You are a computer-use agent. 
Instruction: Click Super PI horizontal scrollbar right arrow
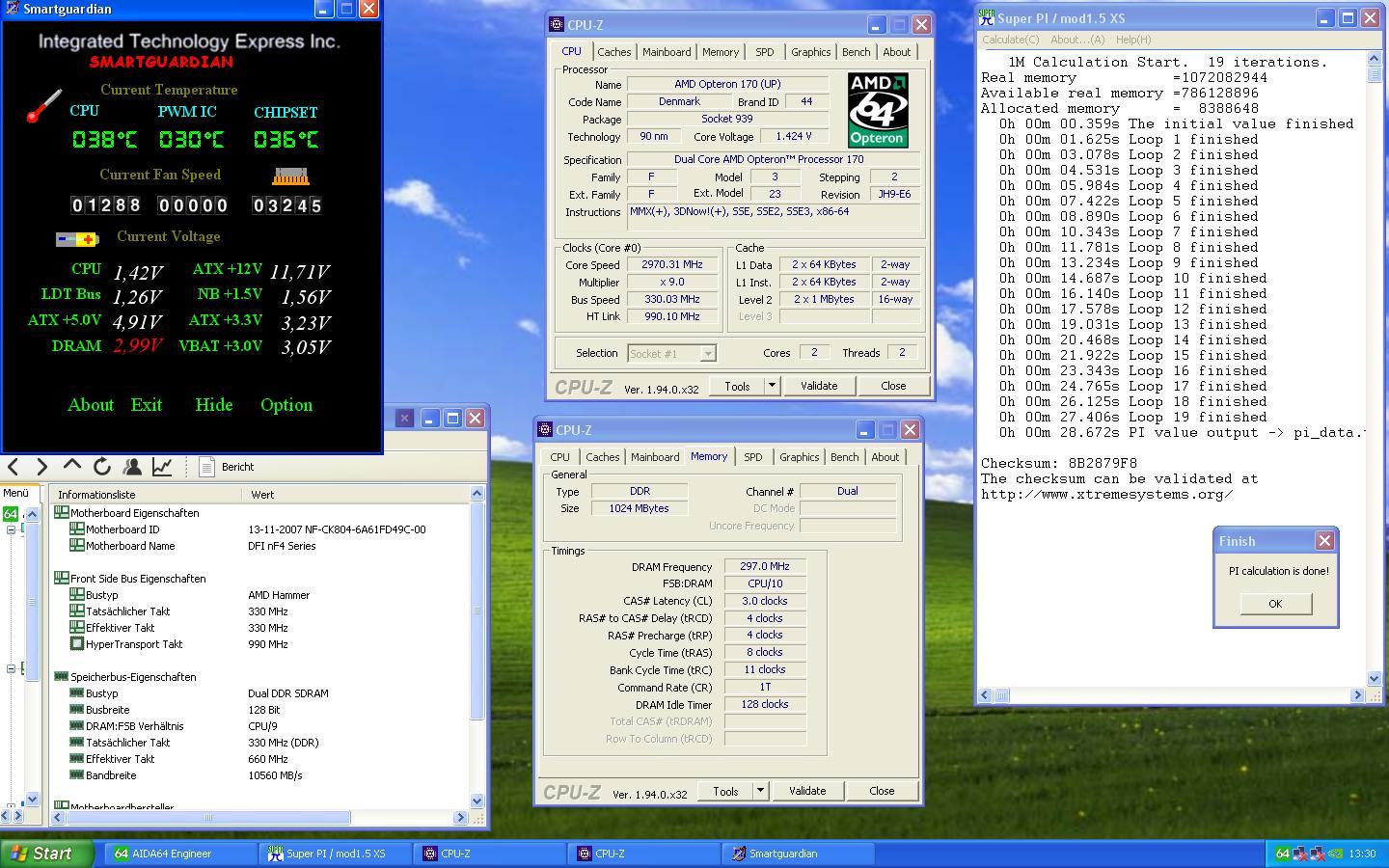pyautogui.click(x=1357, y=694)
